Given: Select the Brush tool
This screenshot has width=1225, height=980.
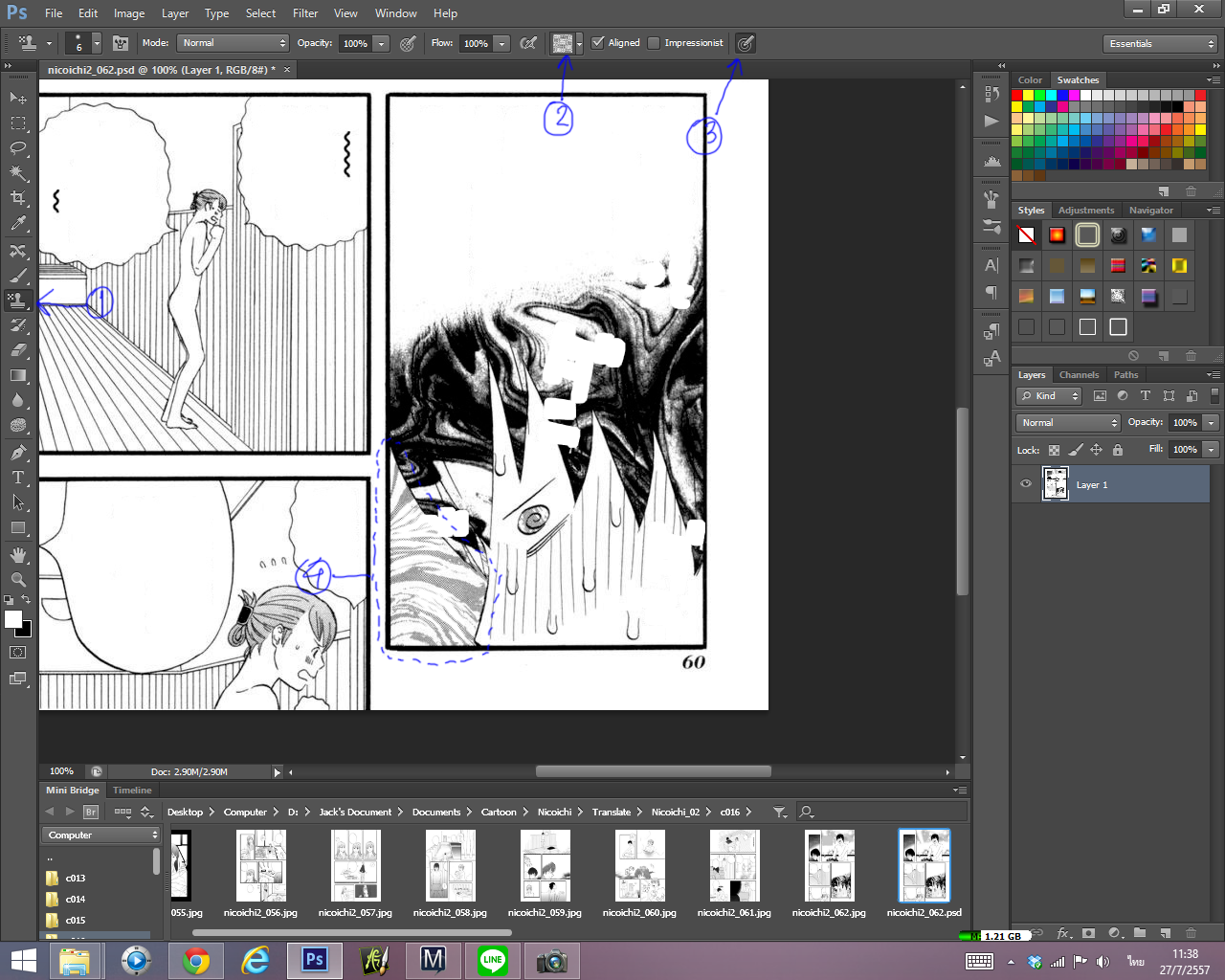Looking at the screenshot, I should point(18,276).
